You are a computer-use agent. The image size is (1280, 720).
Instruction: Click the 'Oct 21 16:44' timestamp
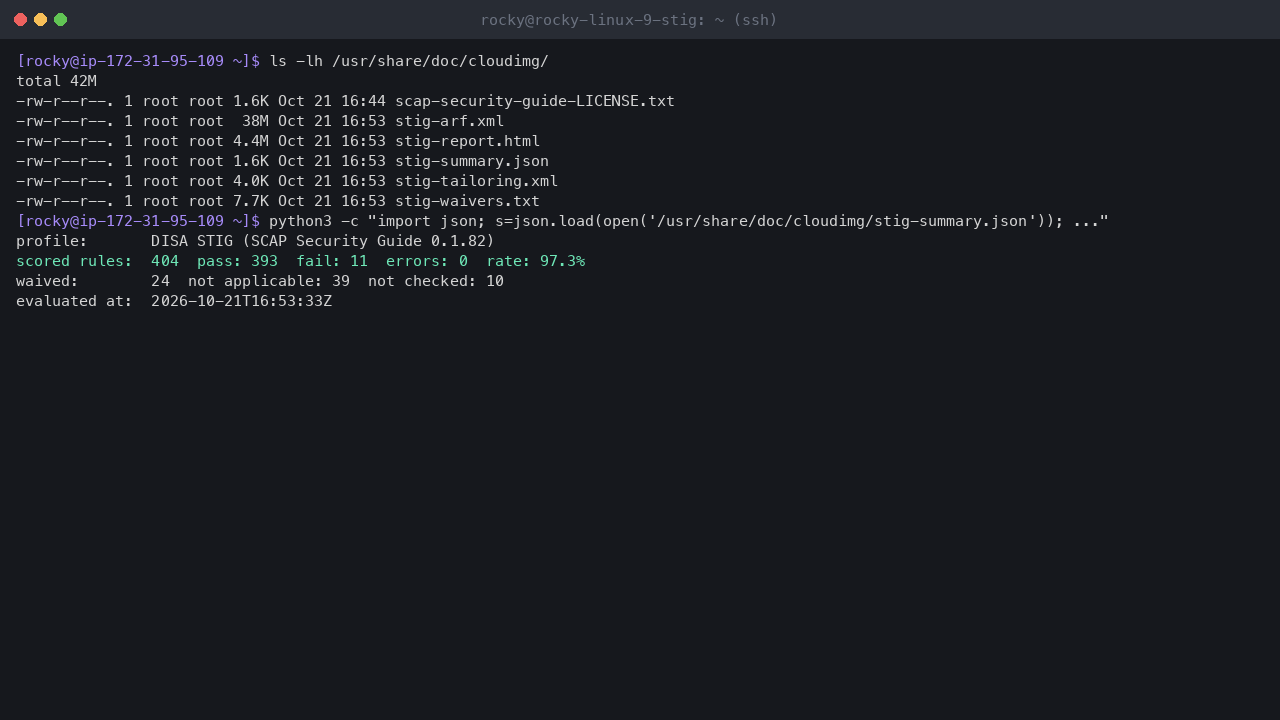click(332, 101)
